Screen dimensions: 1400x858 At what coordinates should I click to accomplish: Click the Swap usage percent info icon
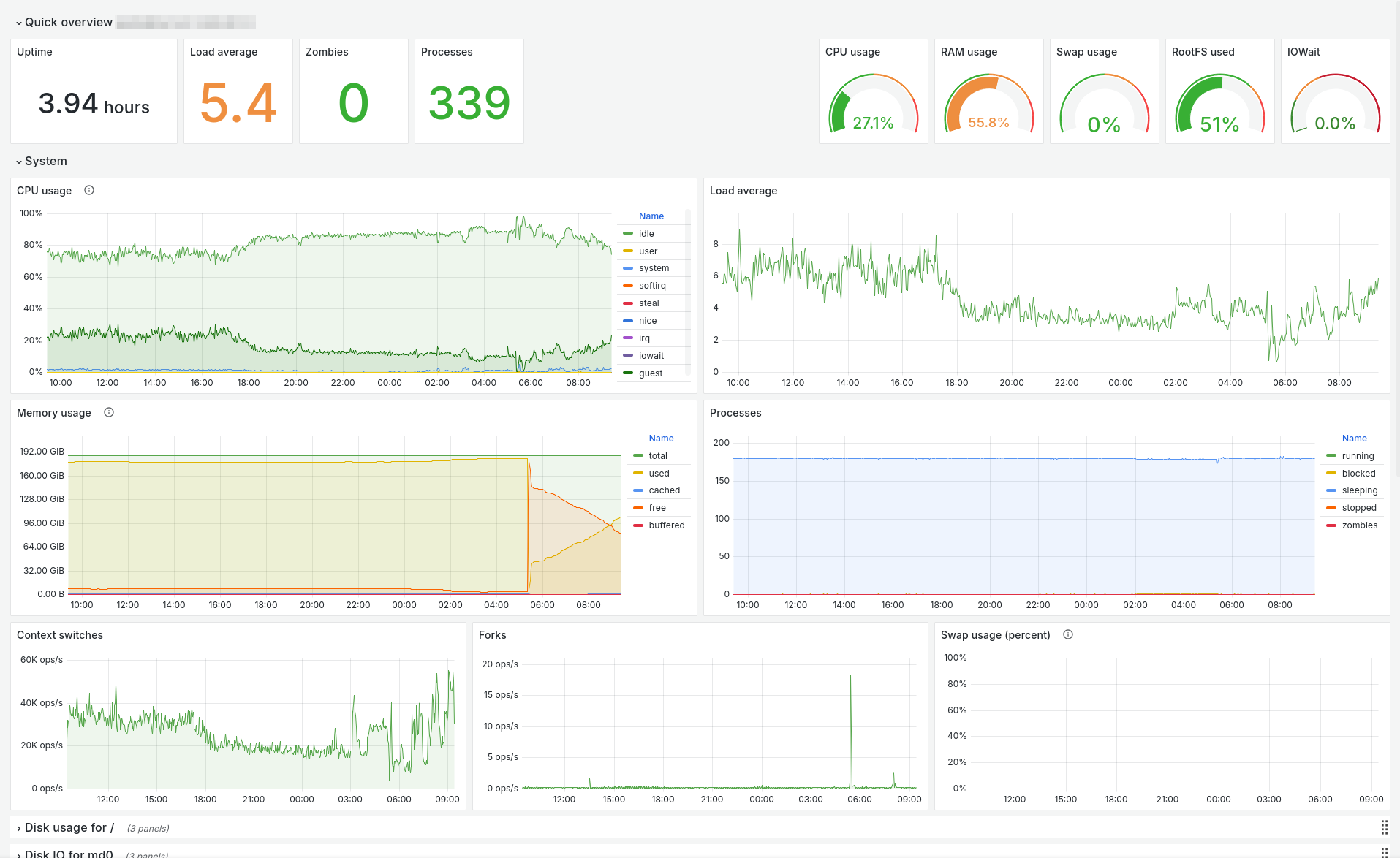[x=1068, y=634]
